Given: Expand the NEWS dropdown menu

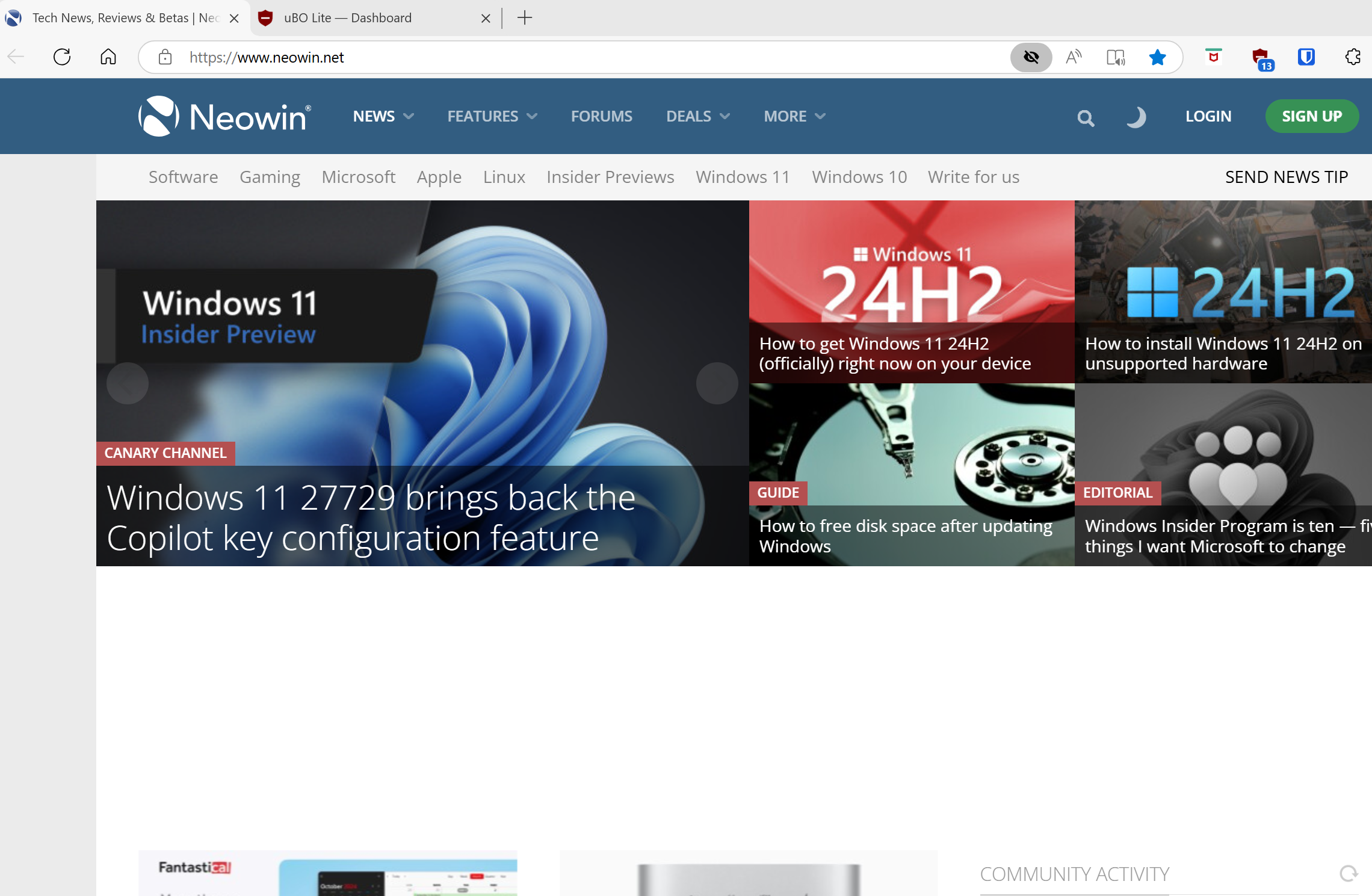Looking at the screenshot, I should pyautogui.click(x=383, y=116).
